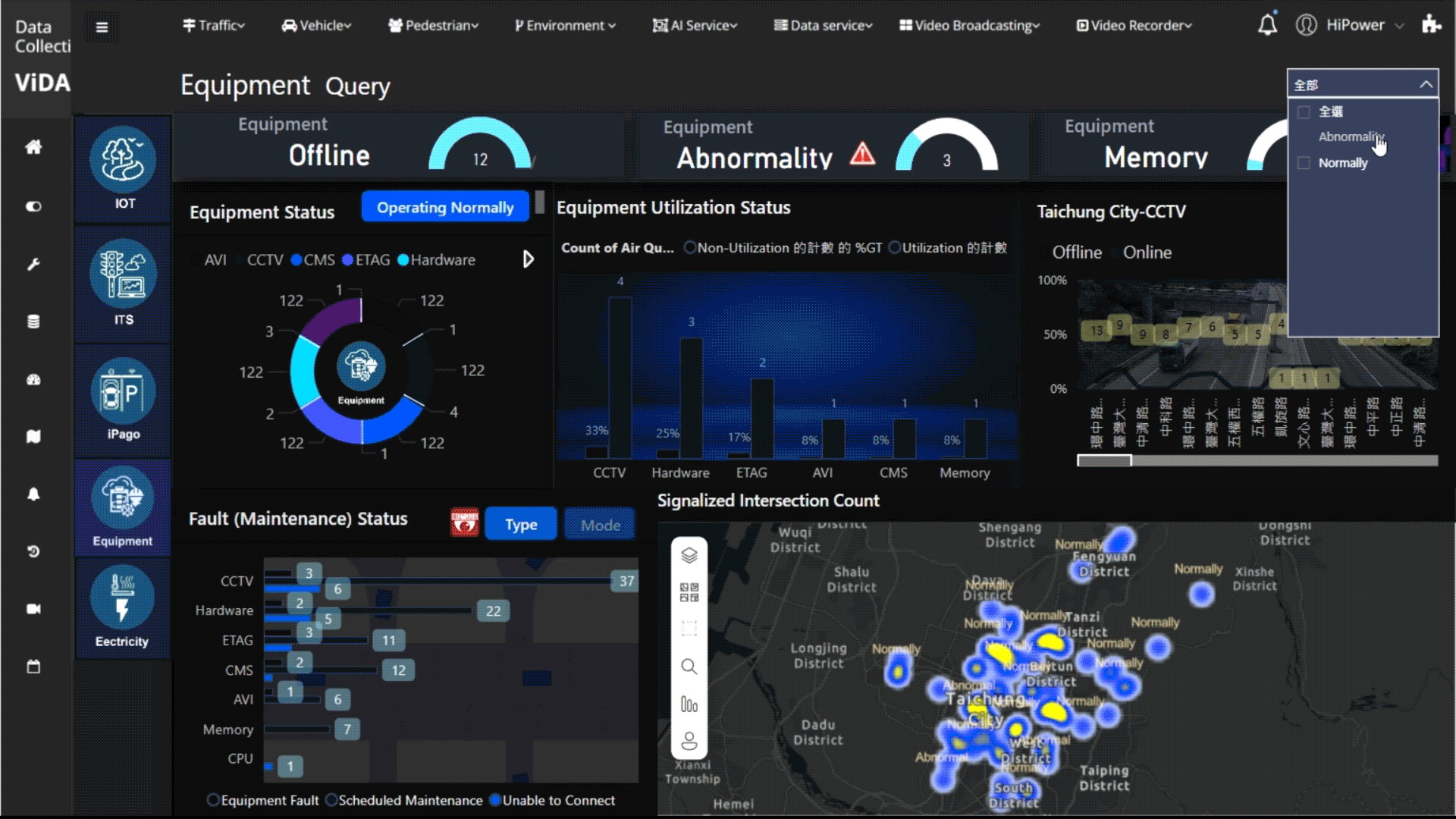Click the home icon in sidebar
Screen dimensions: 1456x819
pos(33,147)
